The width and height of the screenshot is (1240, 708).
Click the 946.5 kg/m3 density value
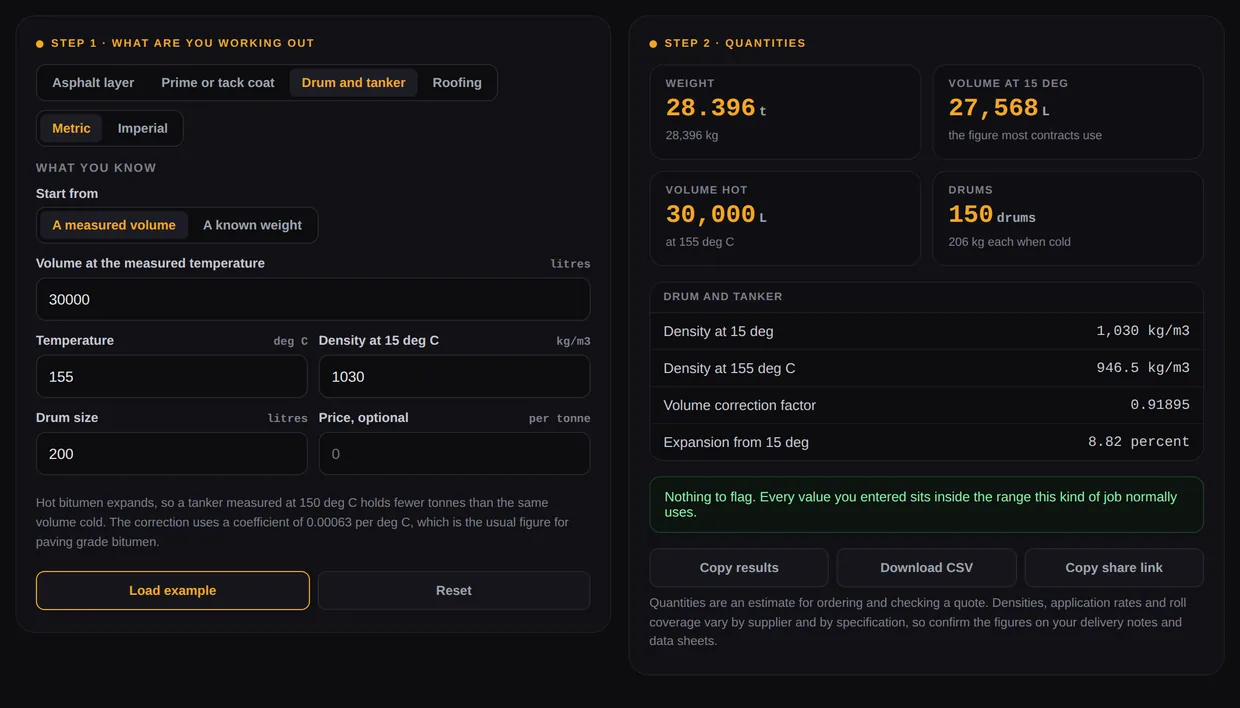pyautogui.click(x=1143, y=368)
